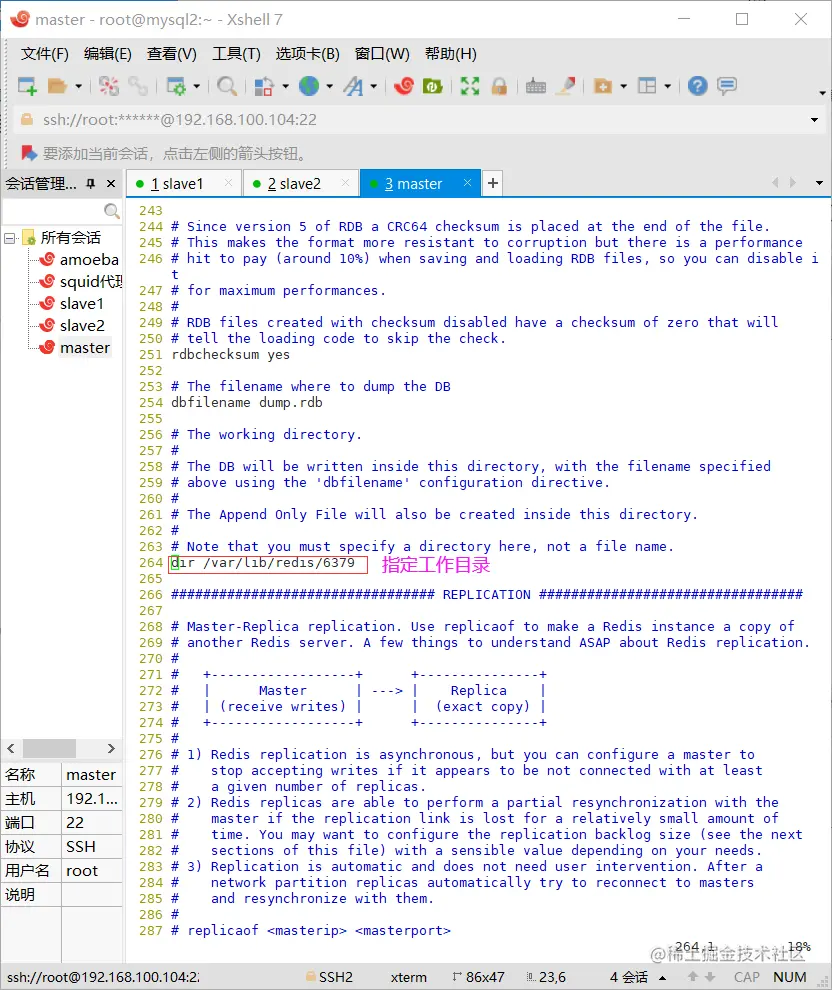The image size is (832, 990).
Task: Click the Open session folder icon
Action: pos(57,86)
